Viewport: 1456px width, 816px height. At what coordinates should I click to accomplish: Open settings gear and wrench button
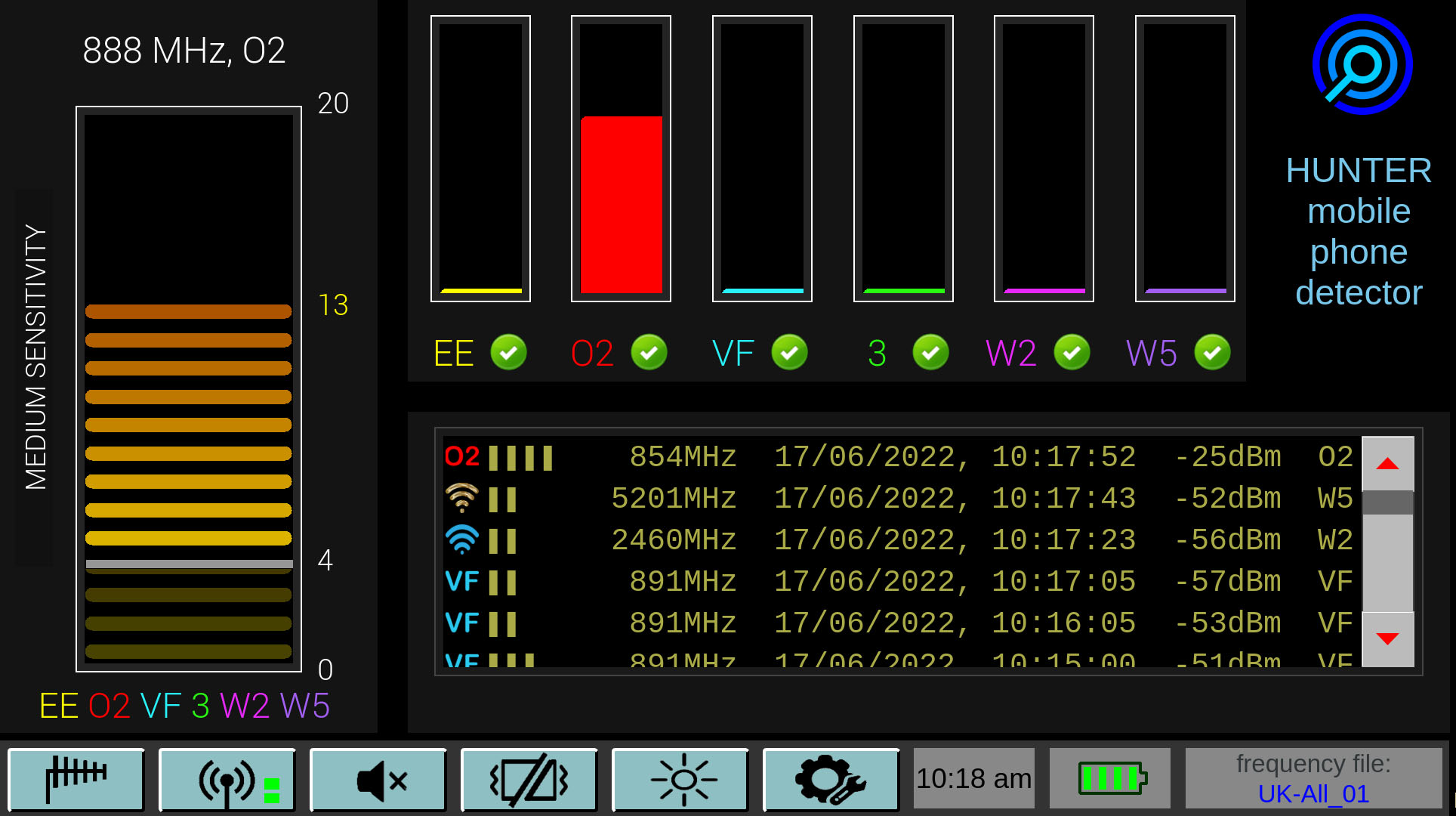[831, 780]
